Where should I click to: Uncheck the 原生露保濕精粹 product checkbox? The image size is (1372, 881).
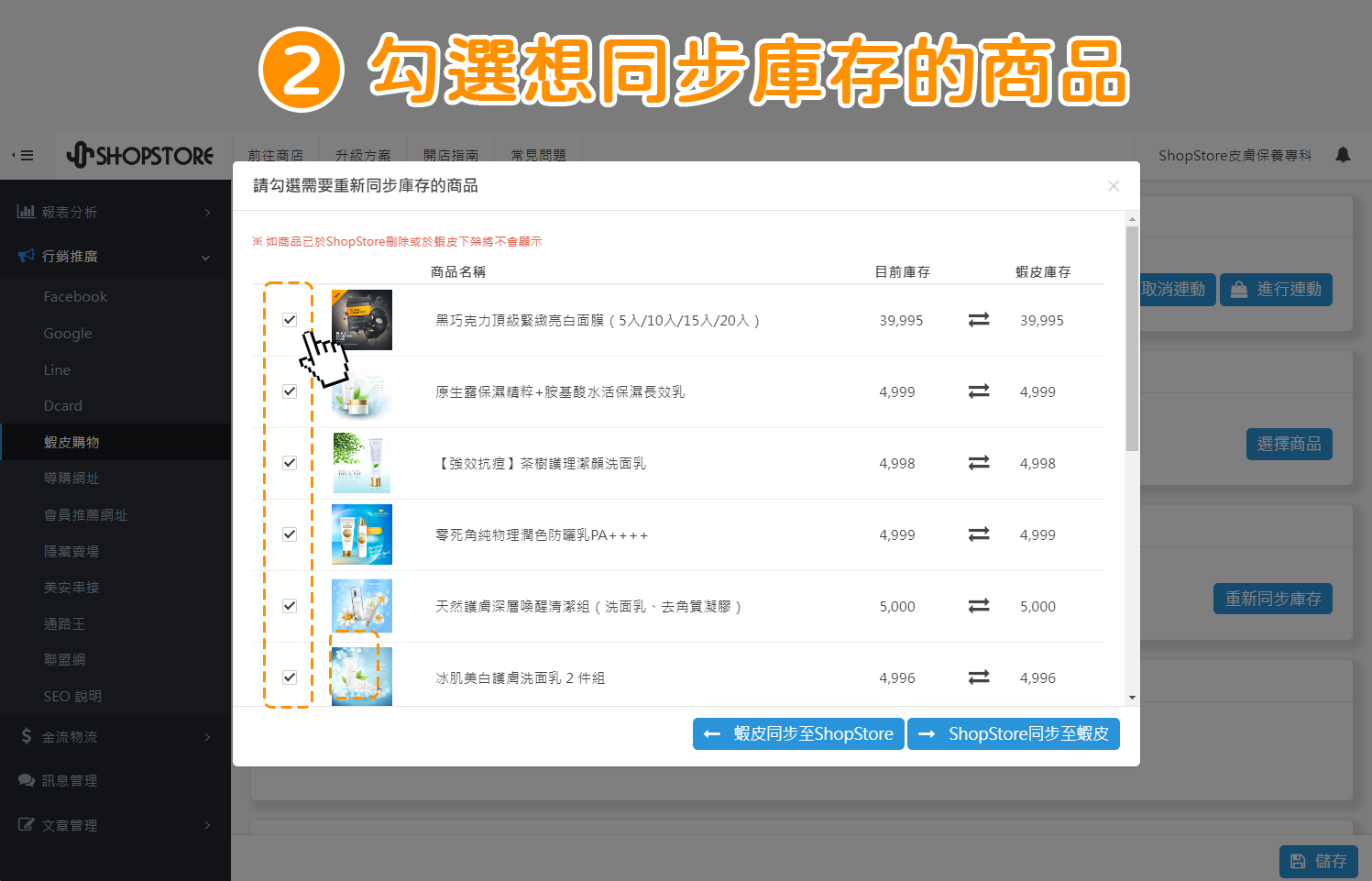pyautogui.click(x=290, y=391)
